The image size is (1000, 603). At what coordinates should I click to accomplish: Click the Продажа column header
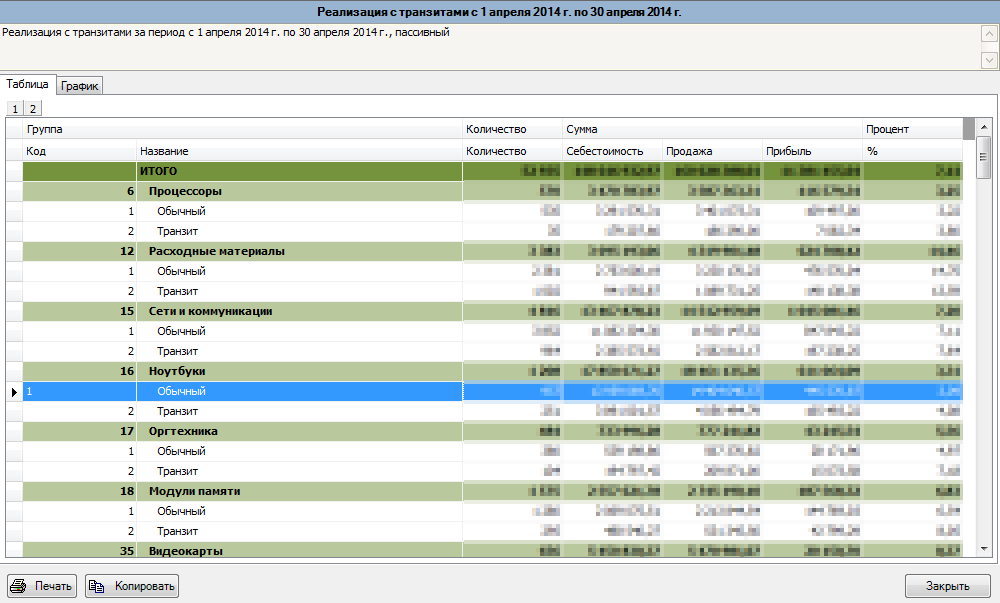click(x=713, y=151)
